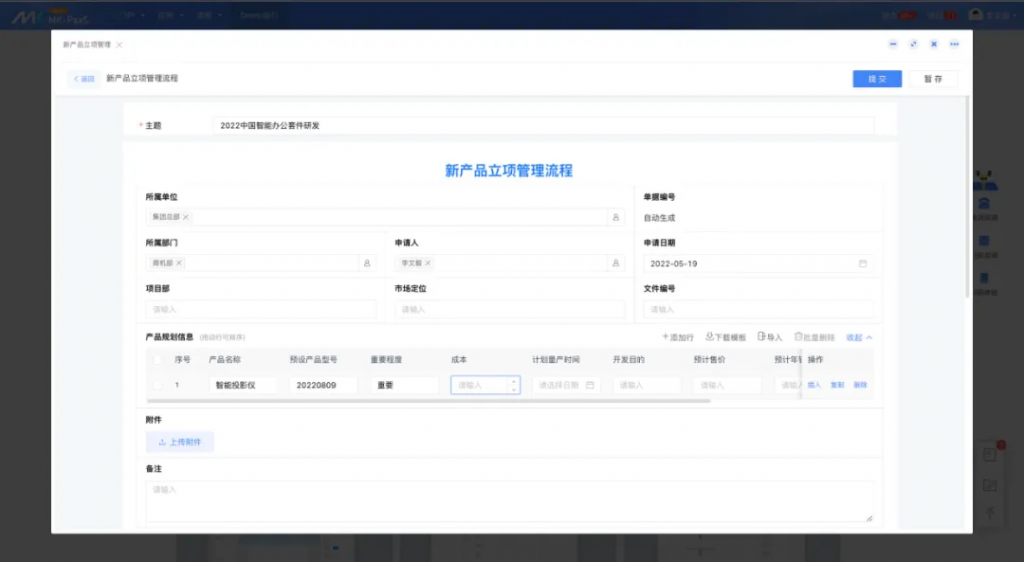Click the 暂存 save draft button

pyautogui.click(x=933, y=79)
